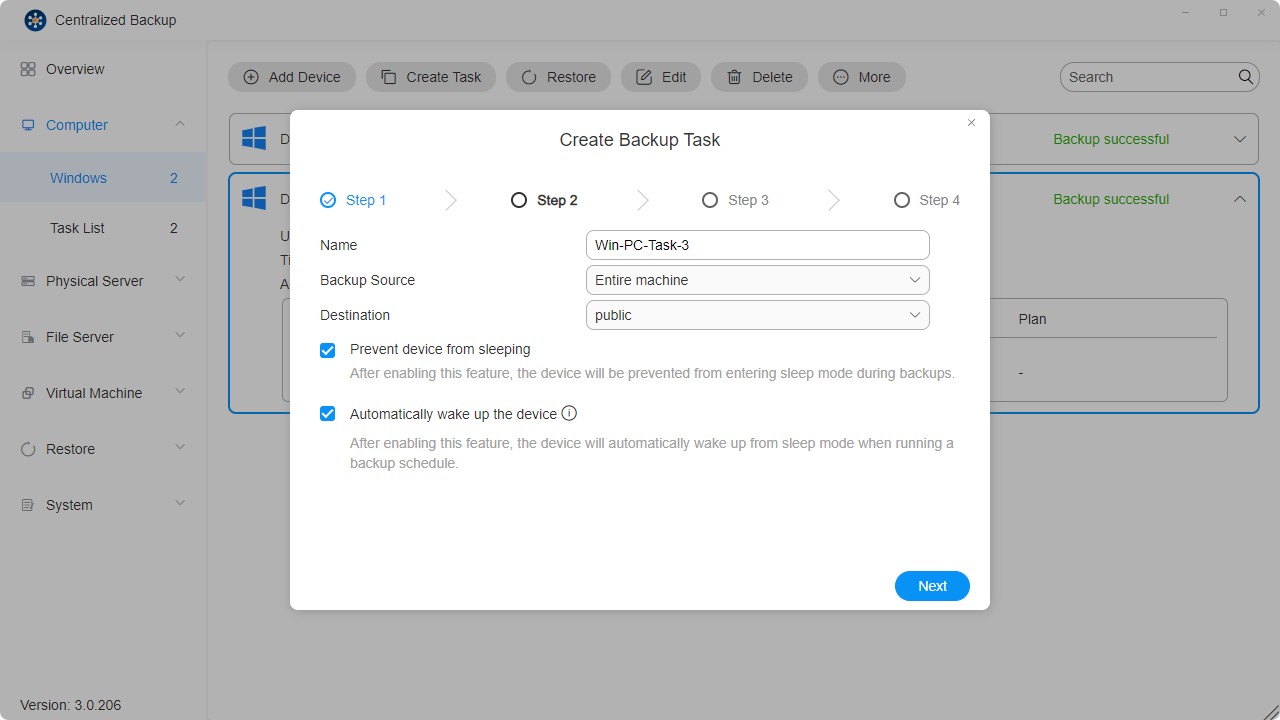Click the Next button
Screen dimensions: 1280x720
(931, 586)
